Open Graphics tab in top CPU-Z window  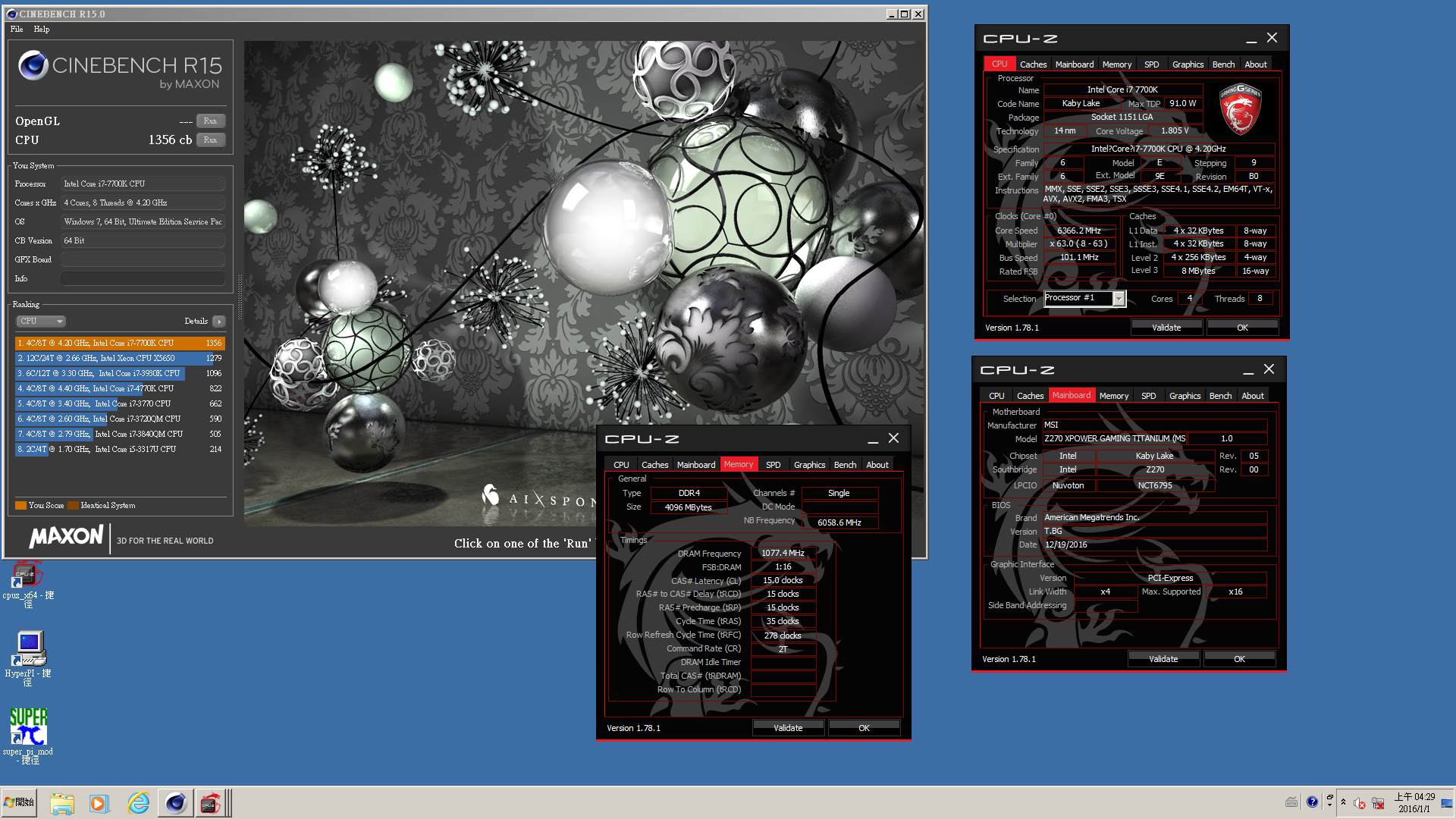[x=1188, y=64]
